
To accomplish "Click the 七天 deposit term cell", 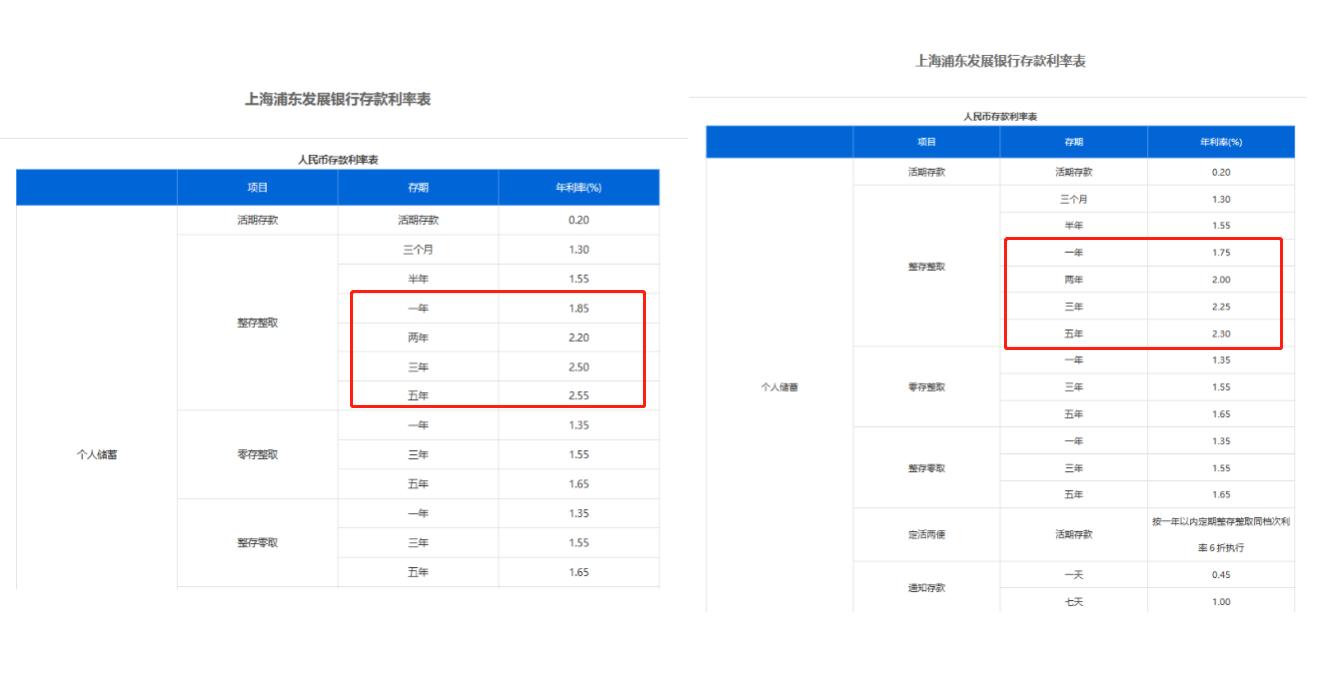I will click(1073, 602).
